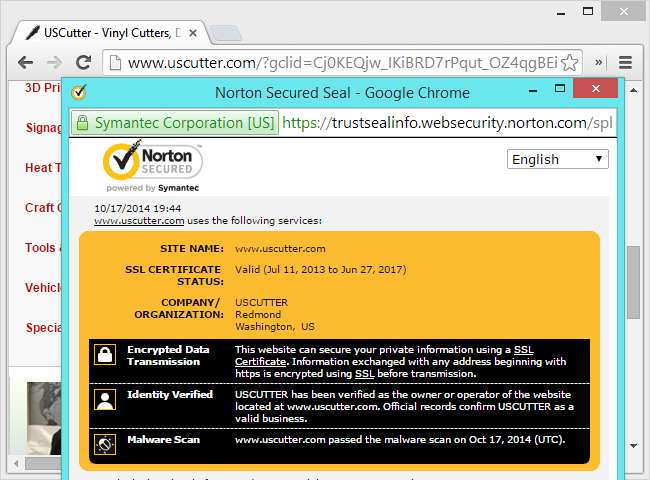Image resolution: width=650 pixels, height=480 pixels.
Task: Open the Chrome hamburger menu
Action: click(x=625, y=62)
